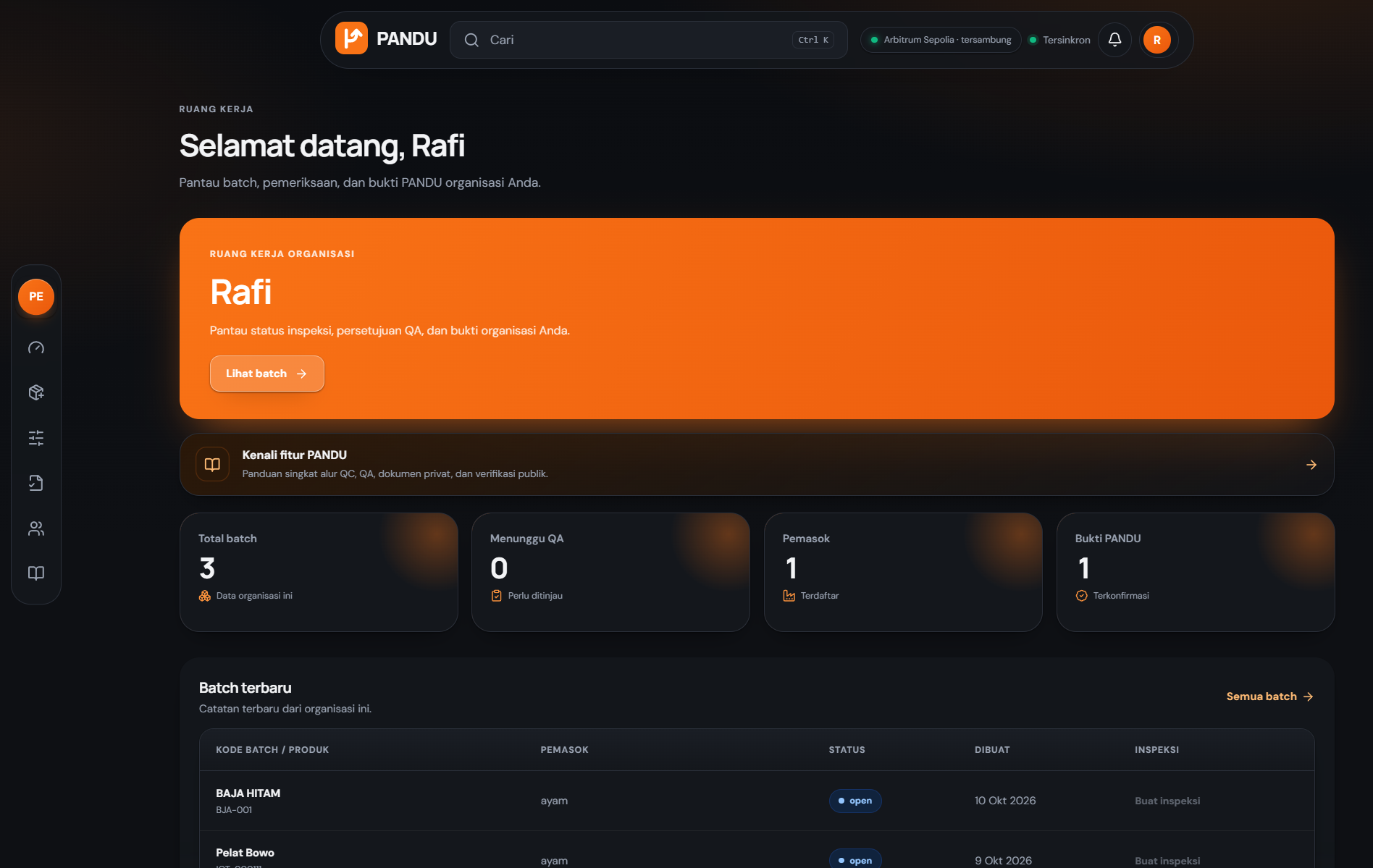Screen dimensions: 1373x868
Task: Click the BJA-001 batch code
Action: 234,810
